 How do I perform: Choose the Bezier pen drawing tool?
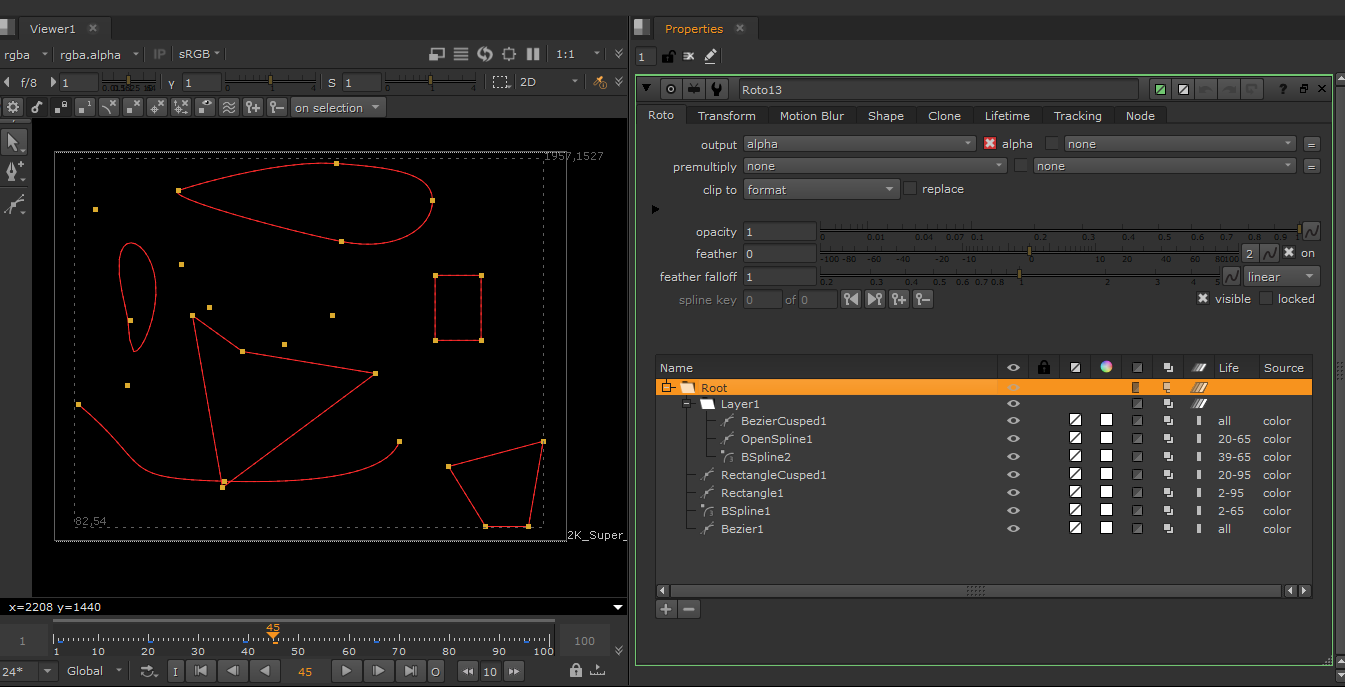pyautogui.click(x=15, y=172)
